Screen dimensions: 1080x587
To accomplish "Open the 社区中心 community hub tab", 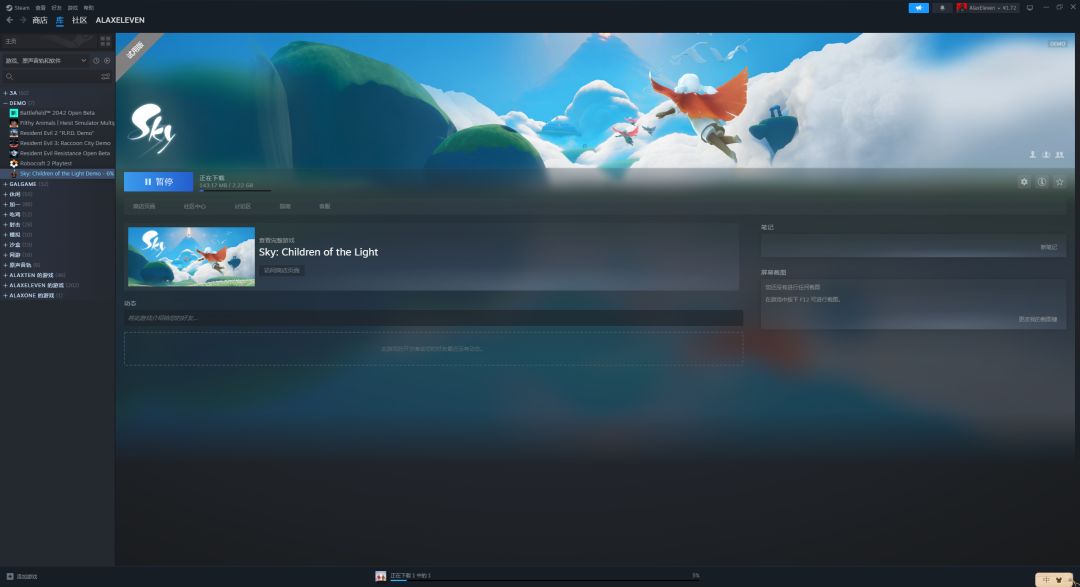I will [195, 206].
